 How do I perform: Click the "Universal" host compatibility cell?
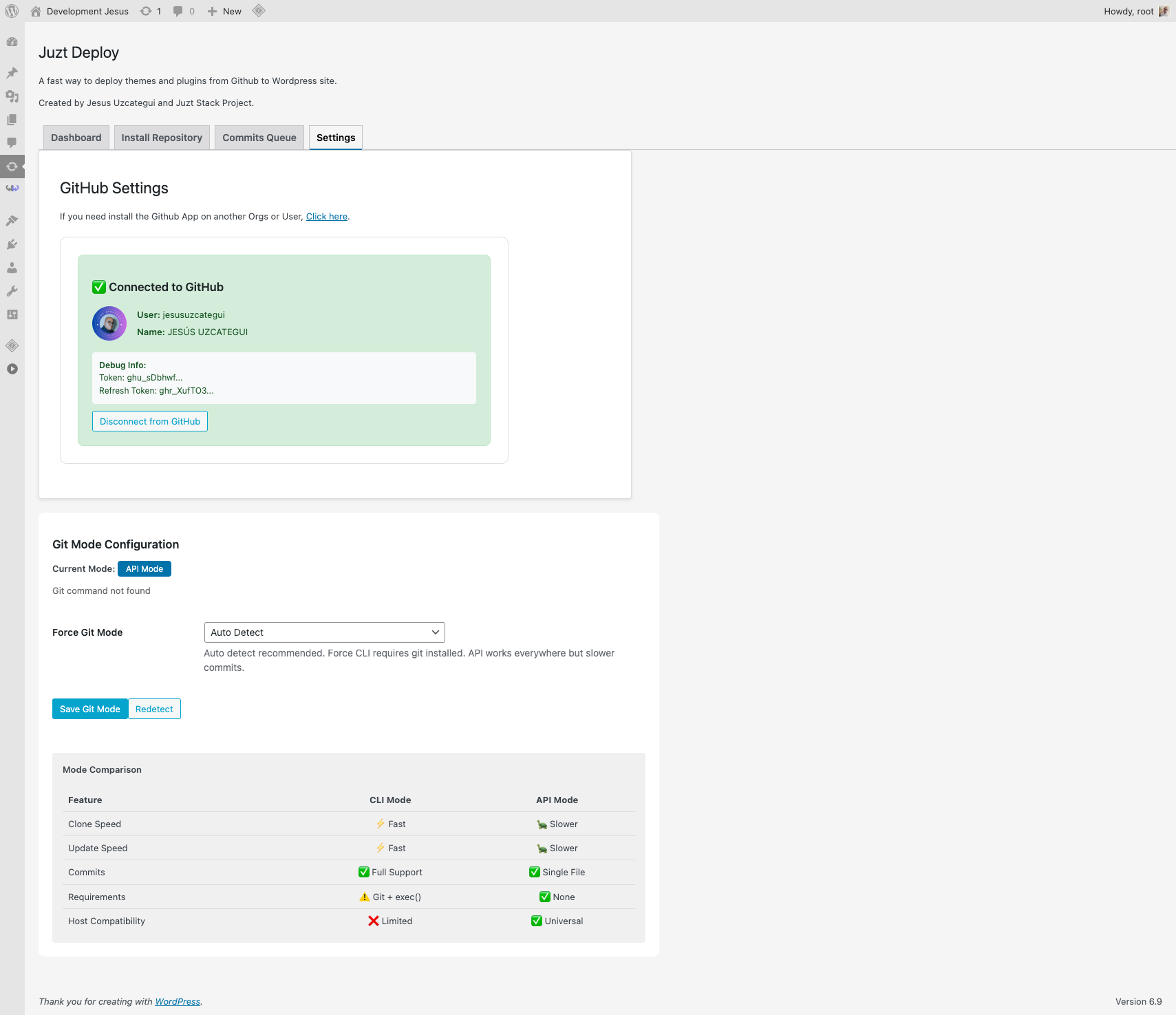point(557,921)
